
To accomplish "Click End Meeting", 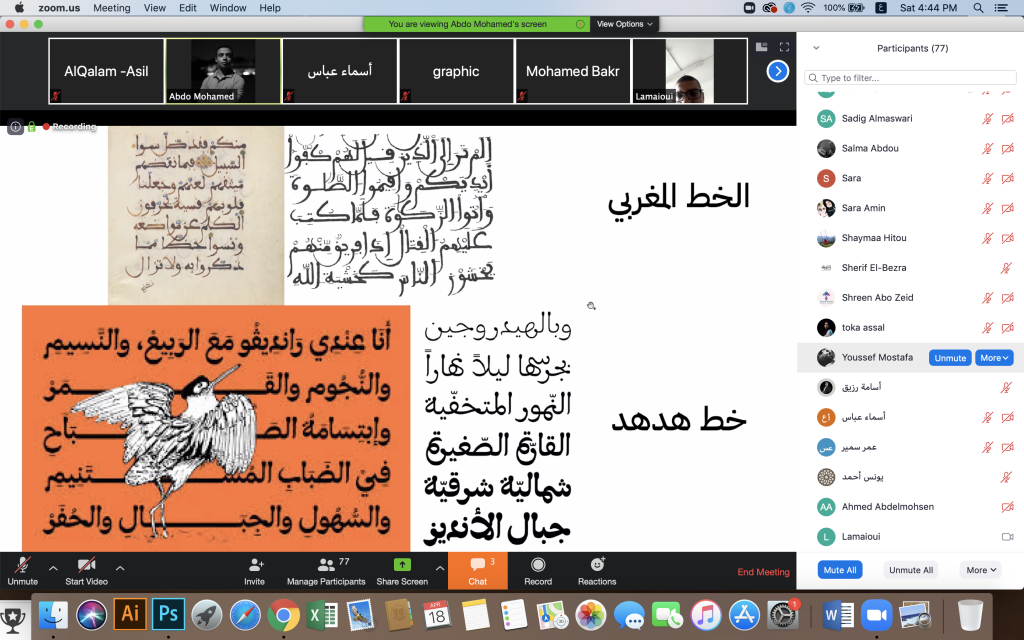I will [763, 571].
